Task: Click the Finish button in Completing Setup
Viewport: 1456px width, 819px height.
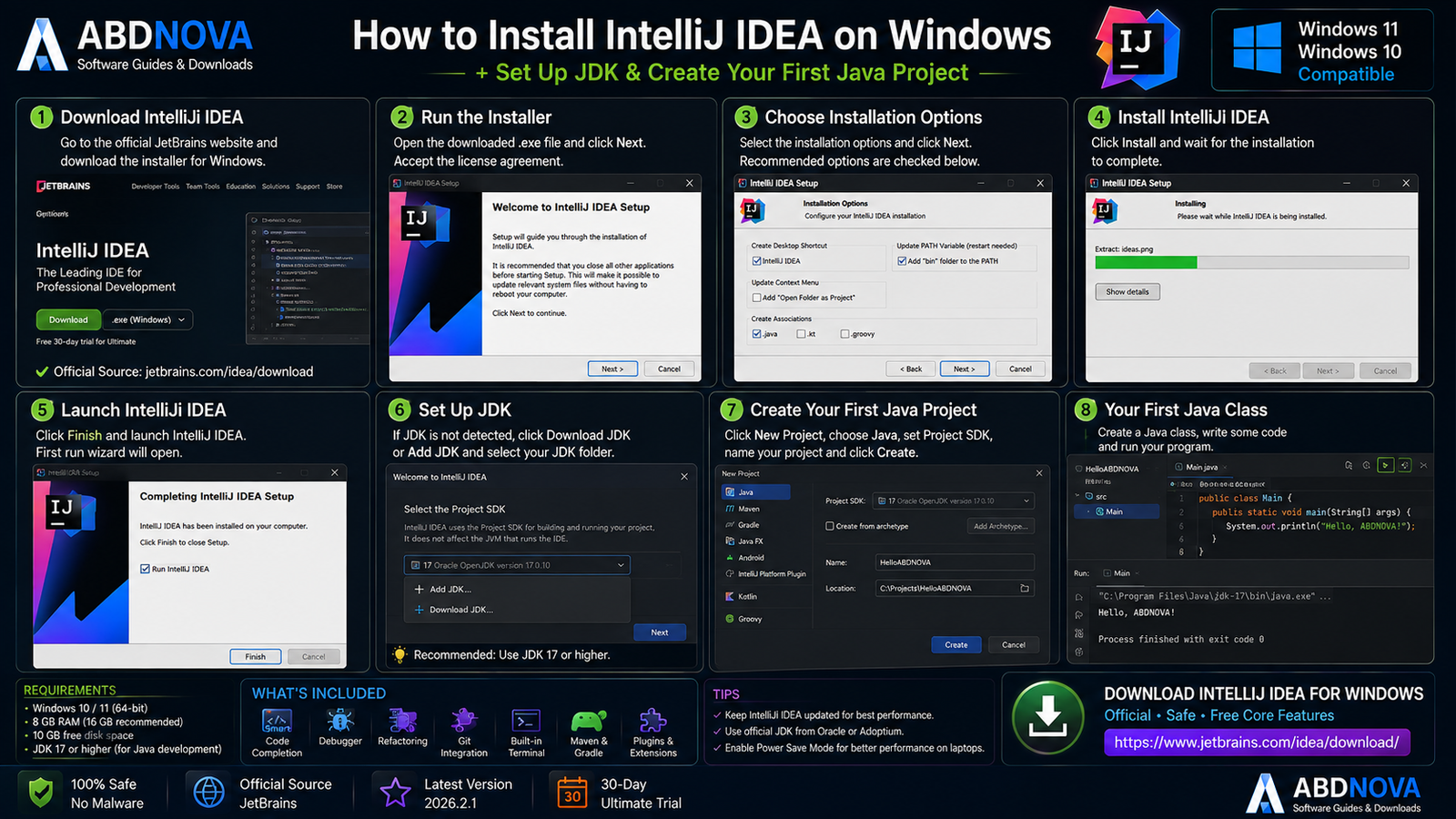Action: [255, 656]
